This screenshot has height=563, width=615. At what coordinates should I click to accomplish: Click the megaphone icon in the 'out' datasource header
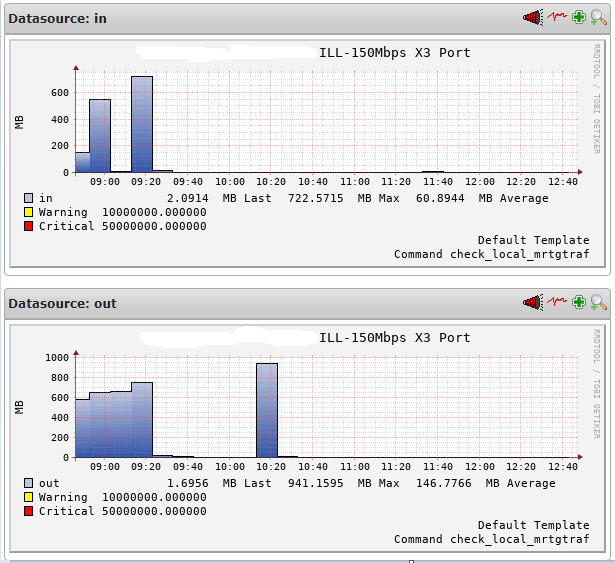[x=531, y=303]
